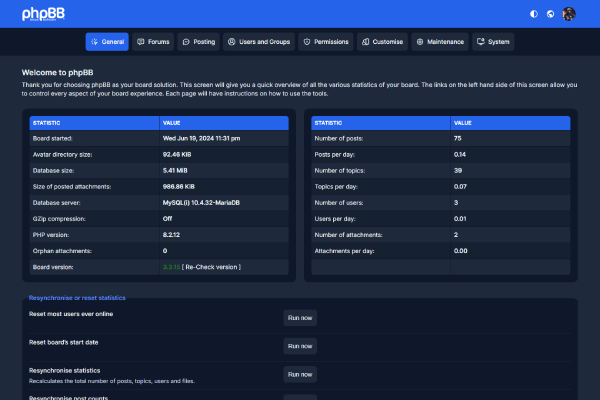Click 'Orphan attachments:' label
Viewport: 600px width, 400px height.
click(62, 251)
